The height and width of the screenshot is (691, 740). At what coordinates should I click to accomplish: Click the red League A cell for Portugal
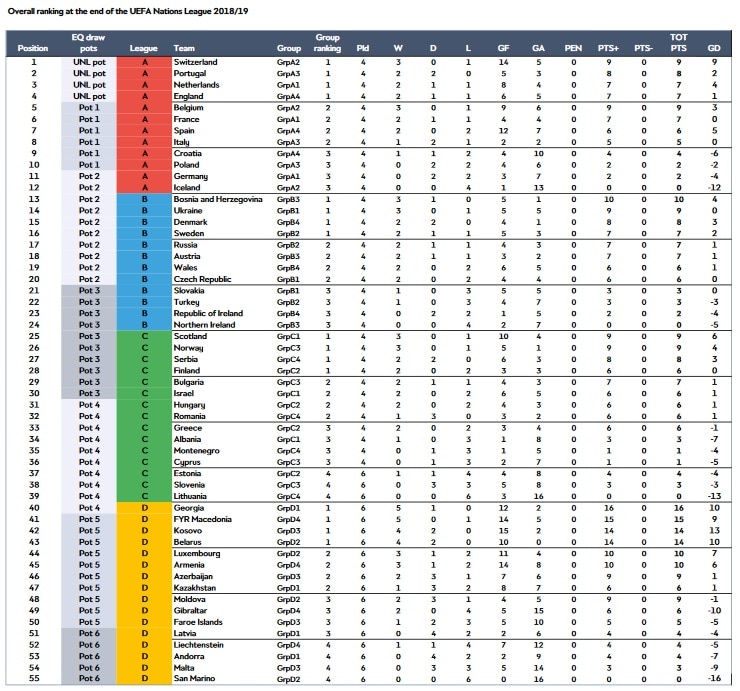click(144, 73)
